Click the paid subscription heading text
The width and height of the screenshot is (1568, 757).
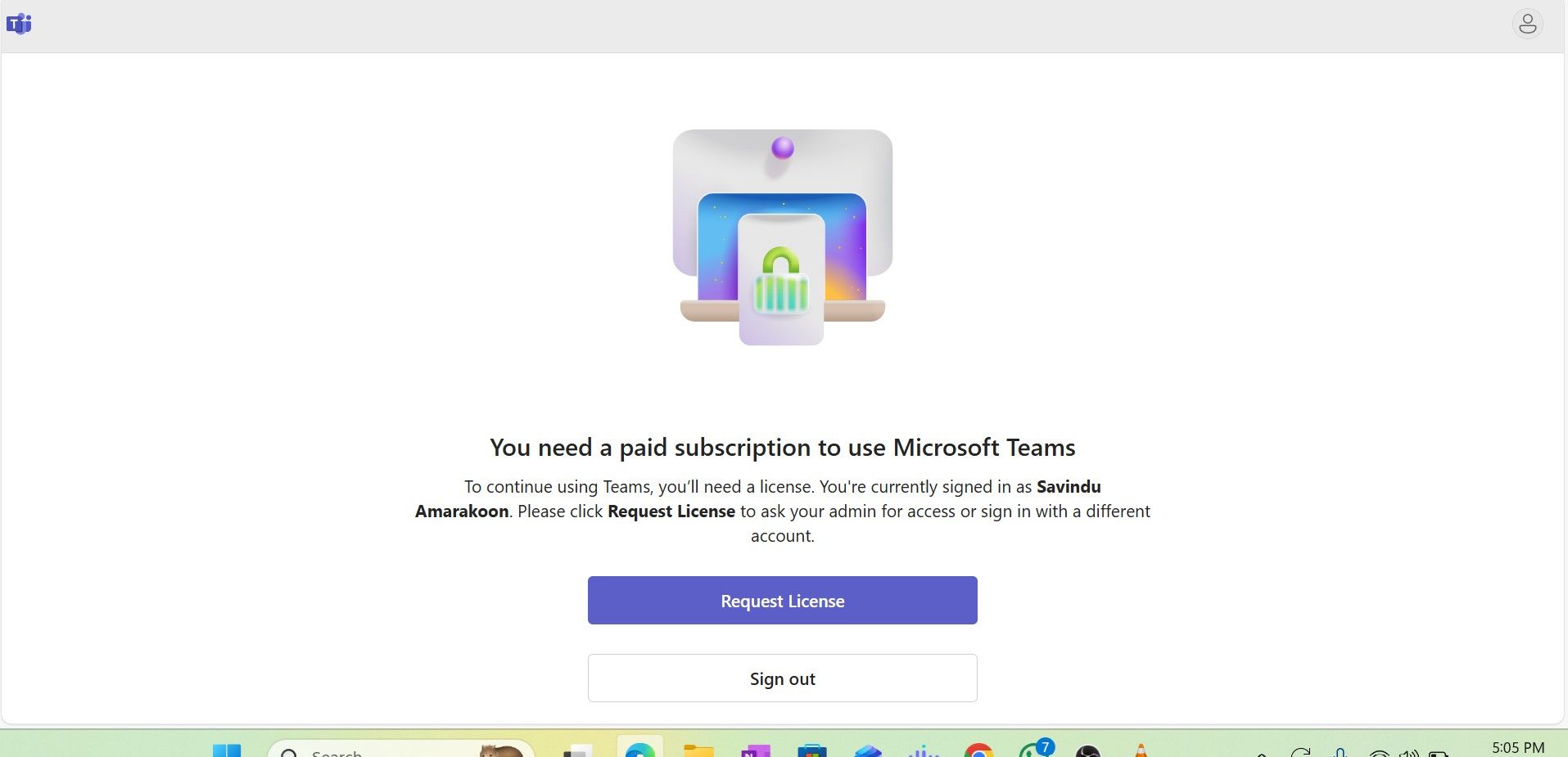coord(782,448)
